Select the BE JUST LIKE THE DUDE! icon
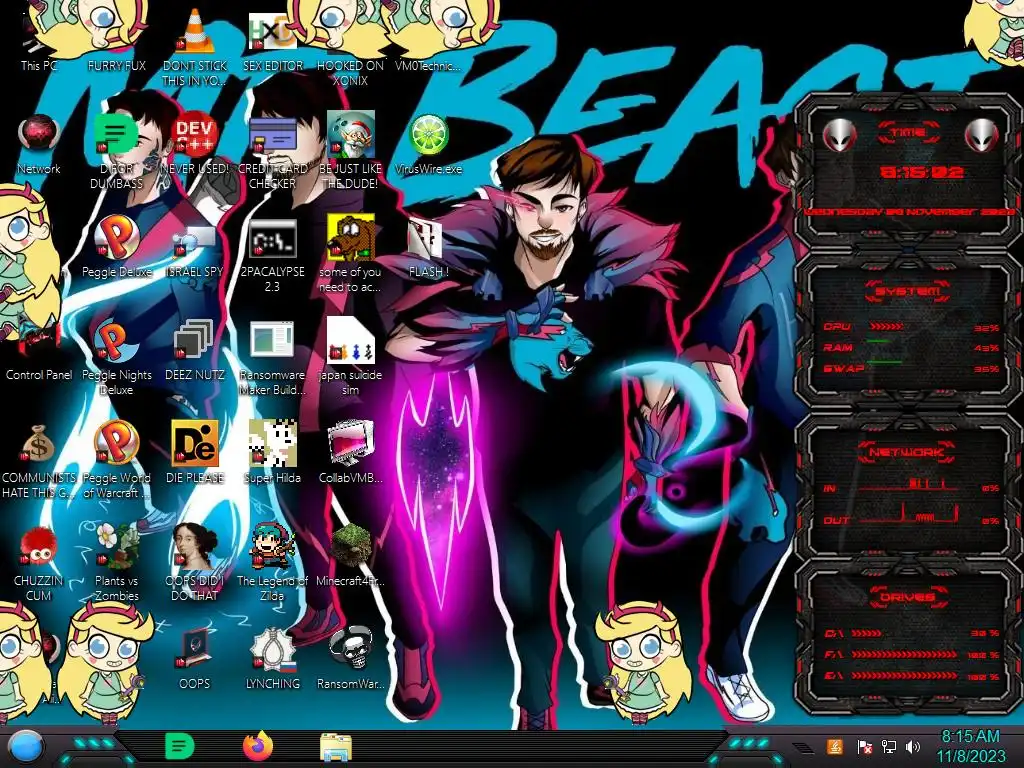This screenshot has width=1024, height=768. [350, 150]
